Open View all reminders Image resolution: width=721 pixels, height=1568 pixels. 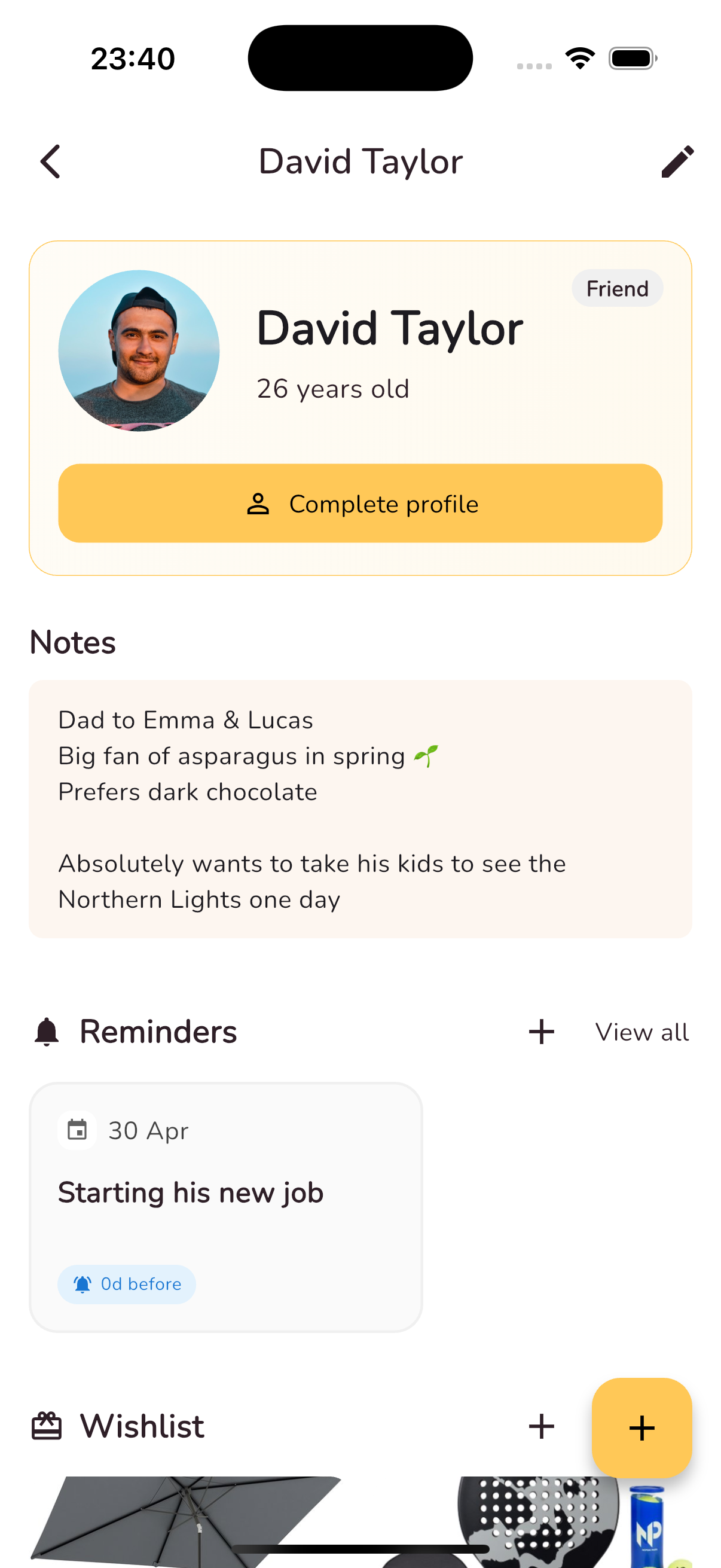(642, 1032)
